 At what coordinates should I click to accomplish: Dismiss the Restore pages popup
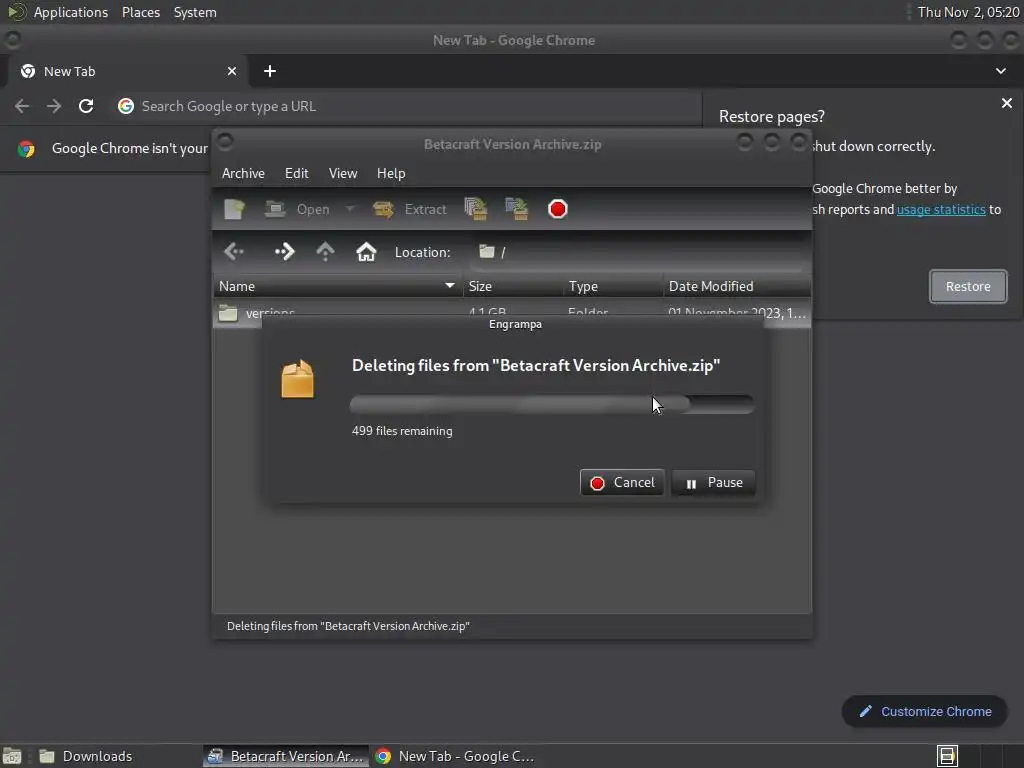(1006, 103)
